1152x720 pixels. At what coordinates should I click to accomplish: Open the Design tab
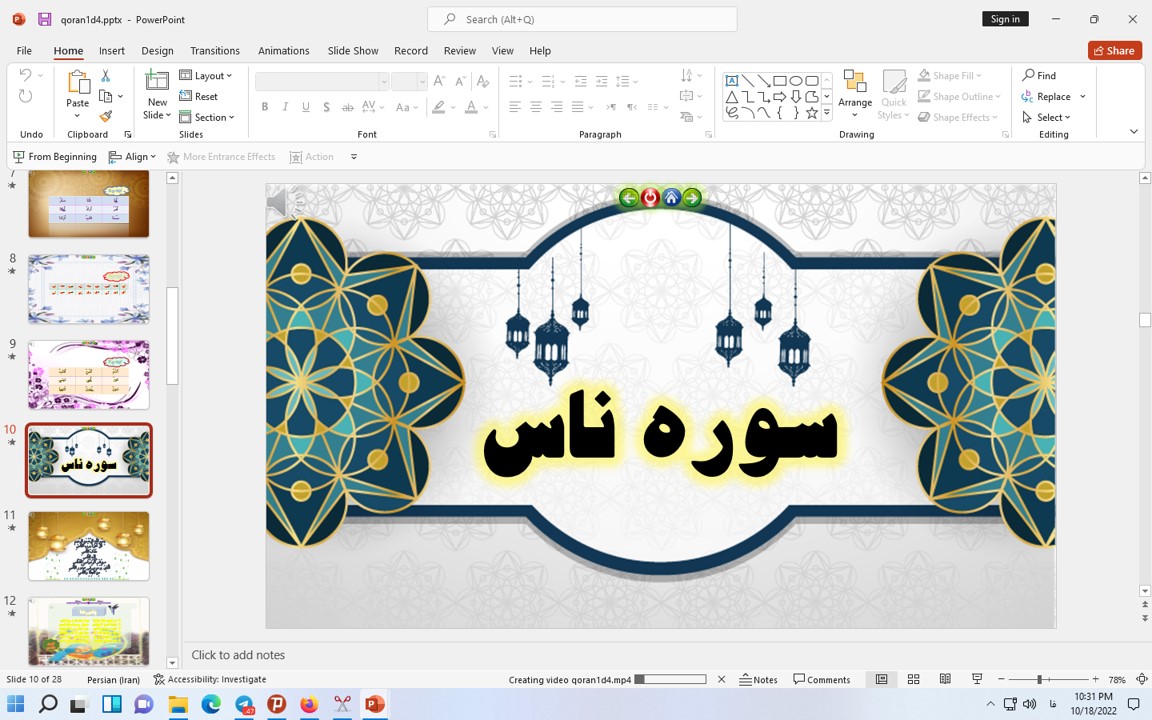pos(157,50)
